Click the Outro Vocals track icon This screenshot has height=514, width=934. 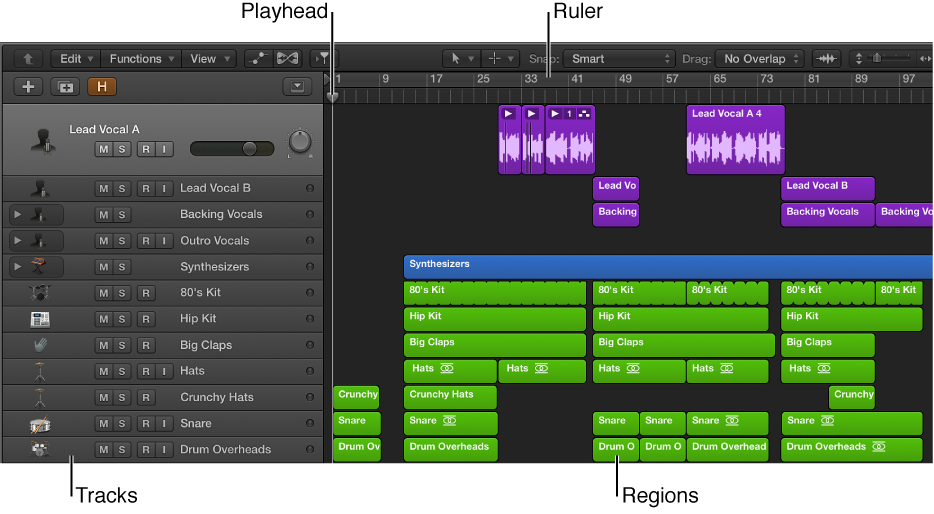[39, 241]
